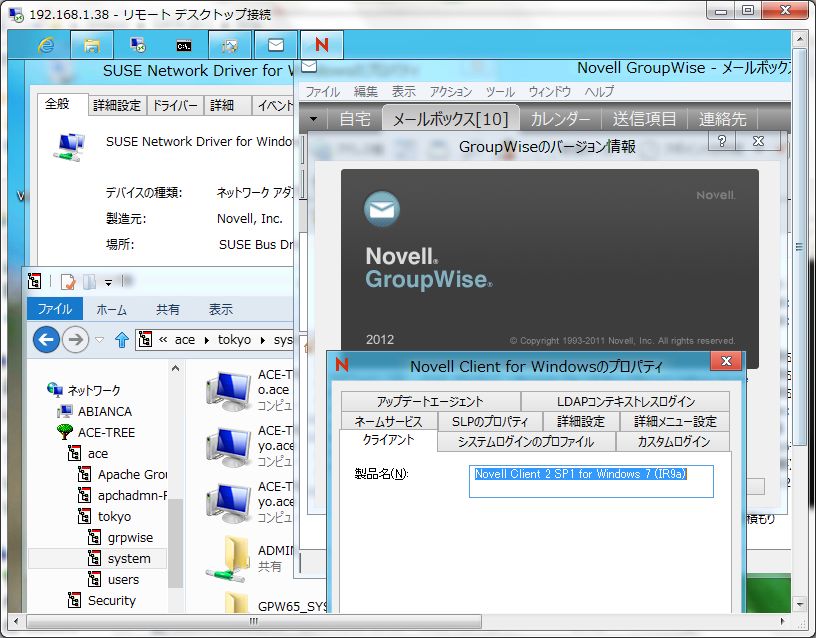The height and width of the screenshot is (638, 816).
Task: Open the Command Prompt taskbar icon
Action: [x=184, y=46]
